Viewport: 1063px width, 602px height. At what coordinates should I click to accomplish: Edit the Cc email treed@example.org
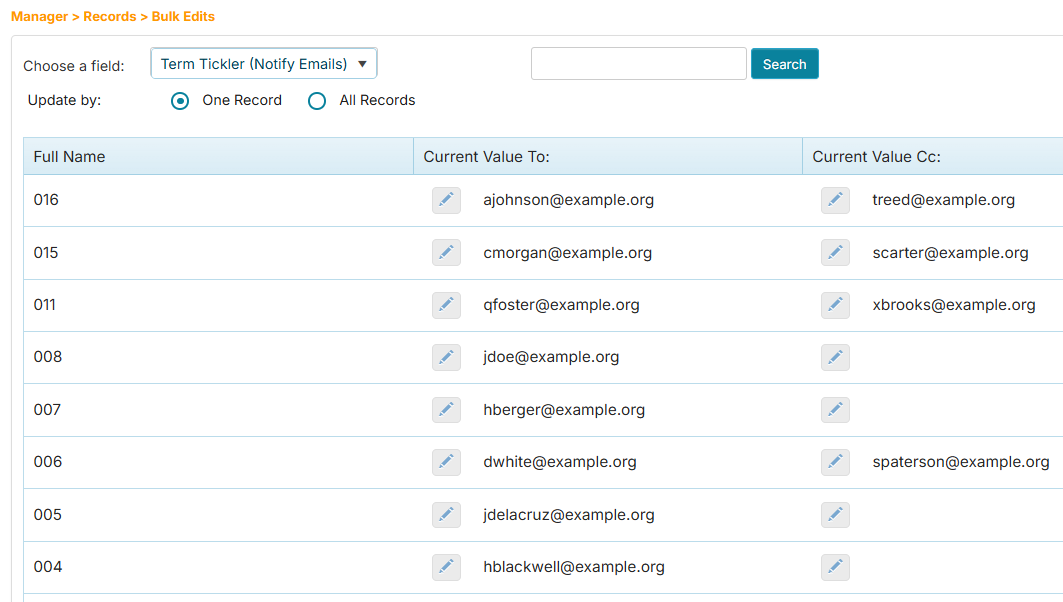pos(835,200)
